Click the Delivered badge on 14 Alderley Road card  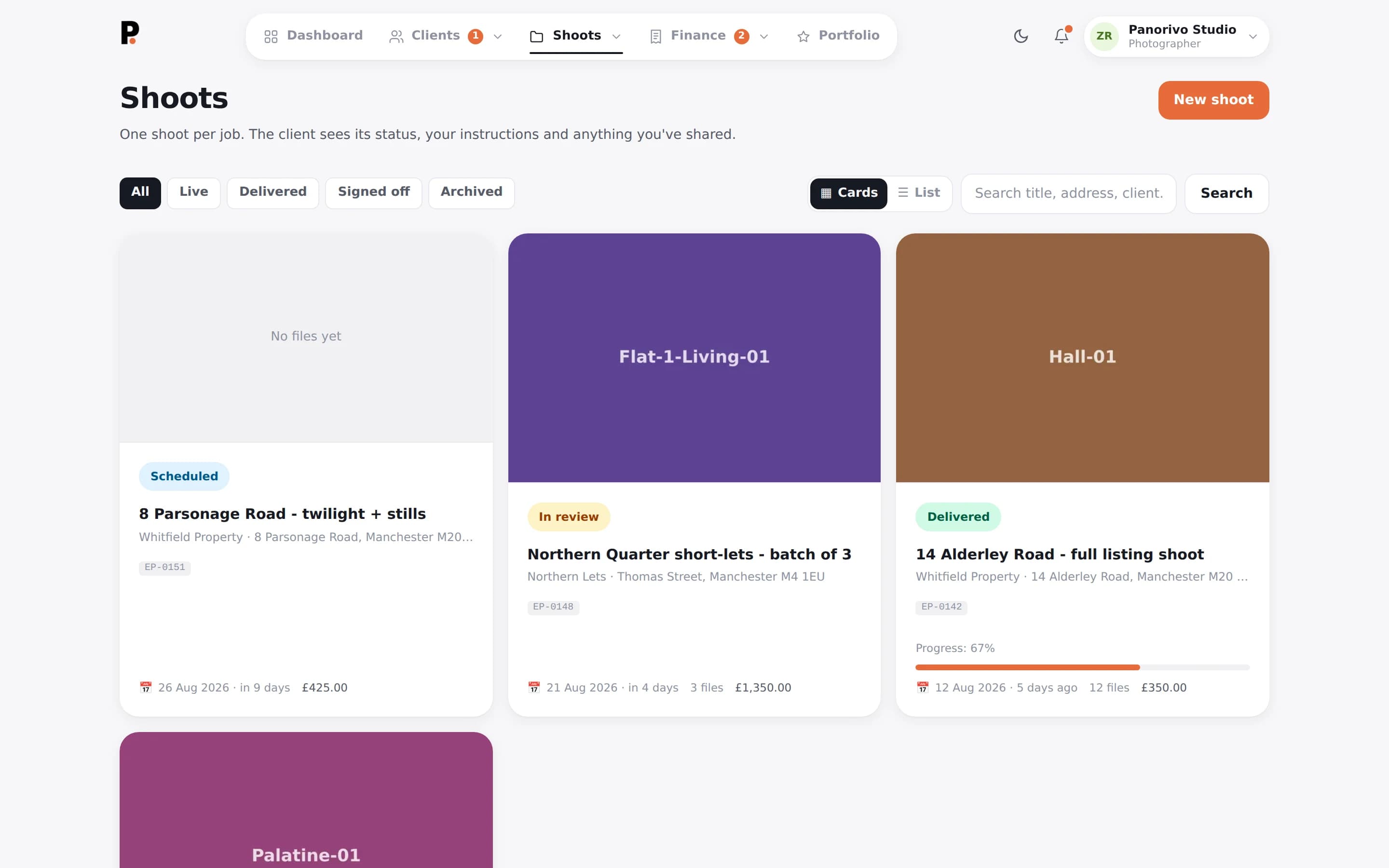point(958,516)
